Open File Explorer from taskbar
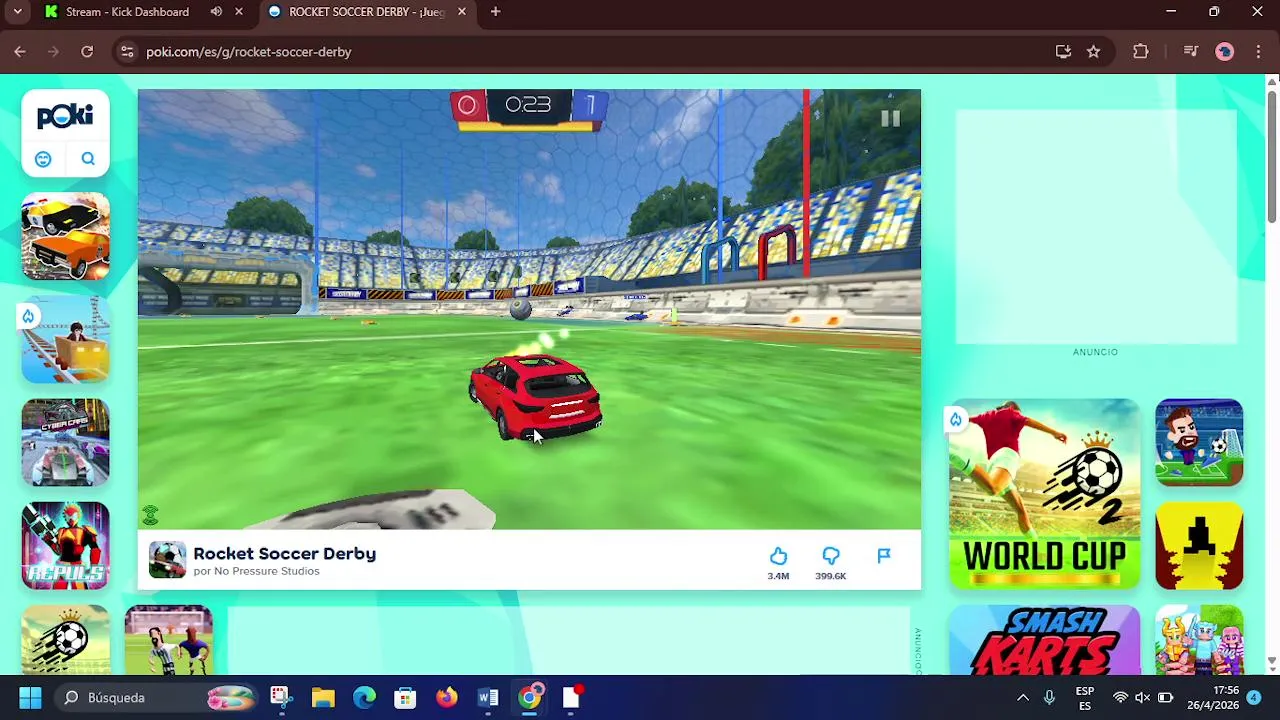The width and height of the screenshot is (1280, 720). [x=322, y=697]
